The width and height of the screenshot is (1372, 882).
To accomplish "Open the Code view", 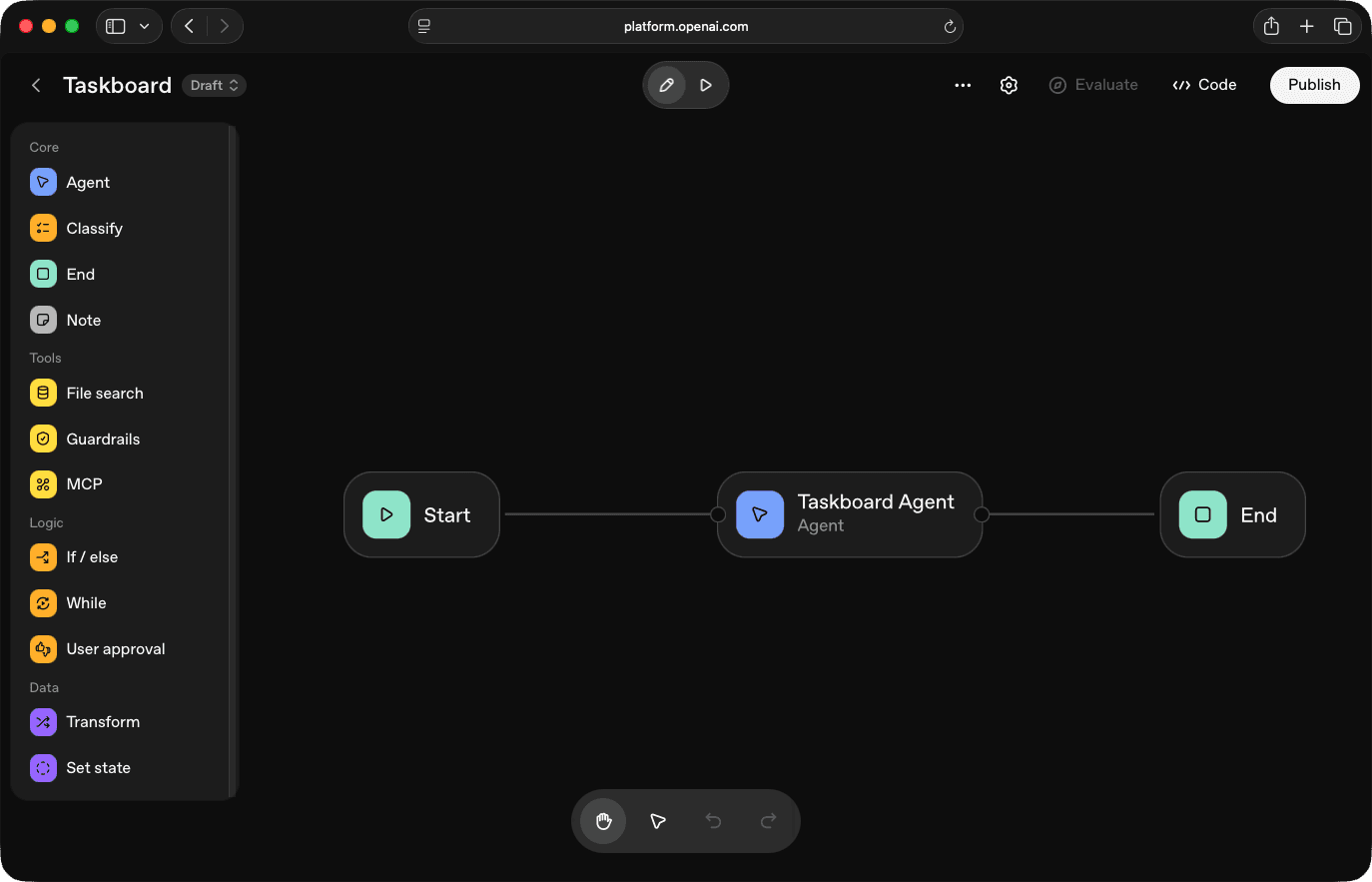I will 1204,85.
